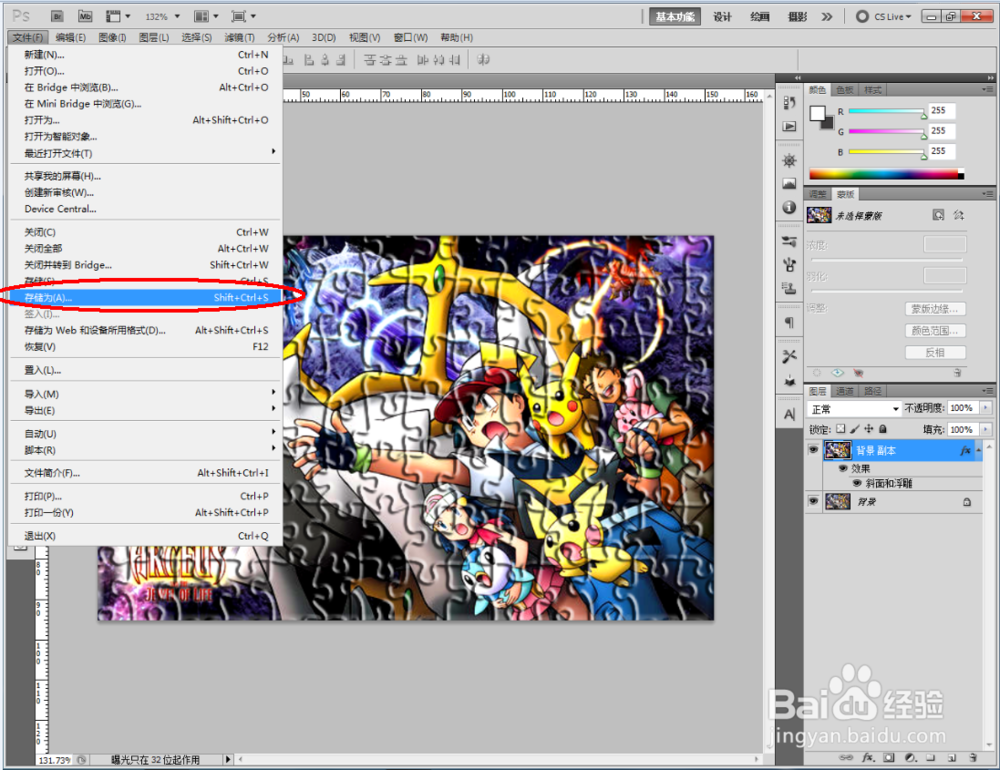Click the CS Live circle icon
The width and height of the screenshot is (1000, 770).
pyautogui.click(x=862, y=17)
